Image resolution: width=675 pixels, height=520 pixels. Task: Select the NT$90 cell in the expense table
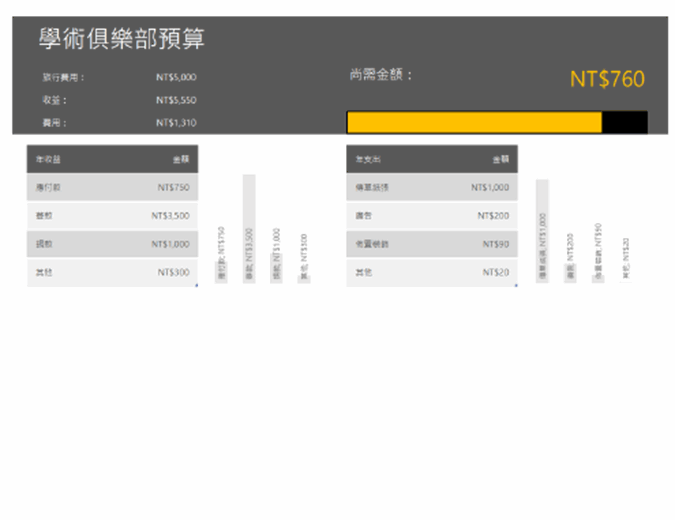[x=495, y=244]
